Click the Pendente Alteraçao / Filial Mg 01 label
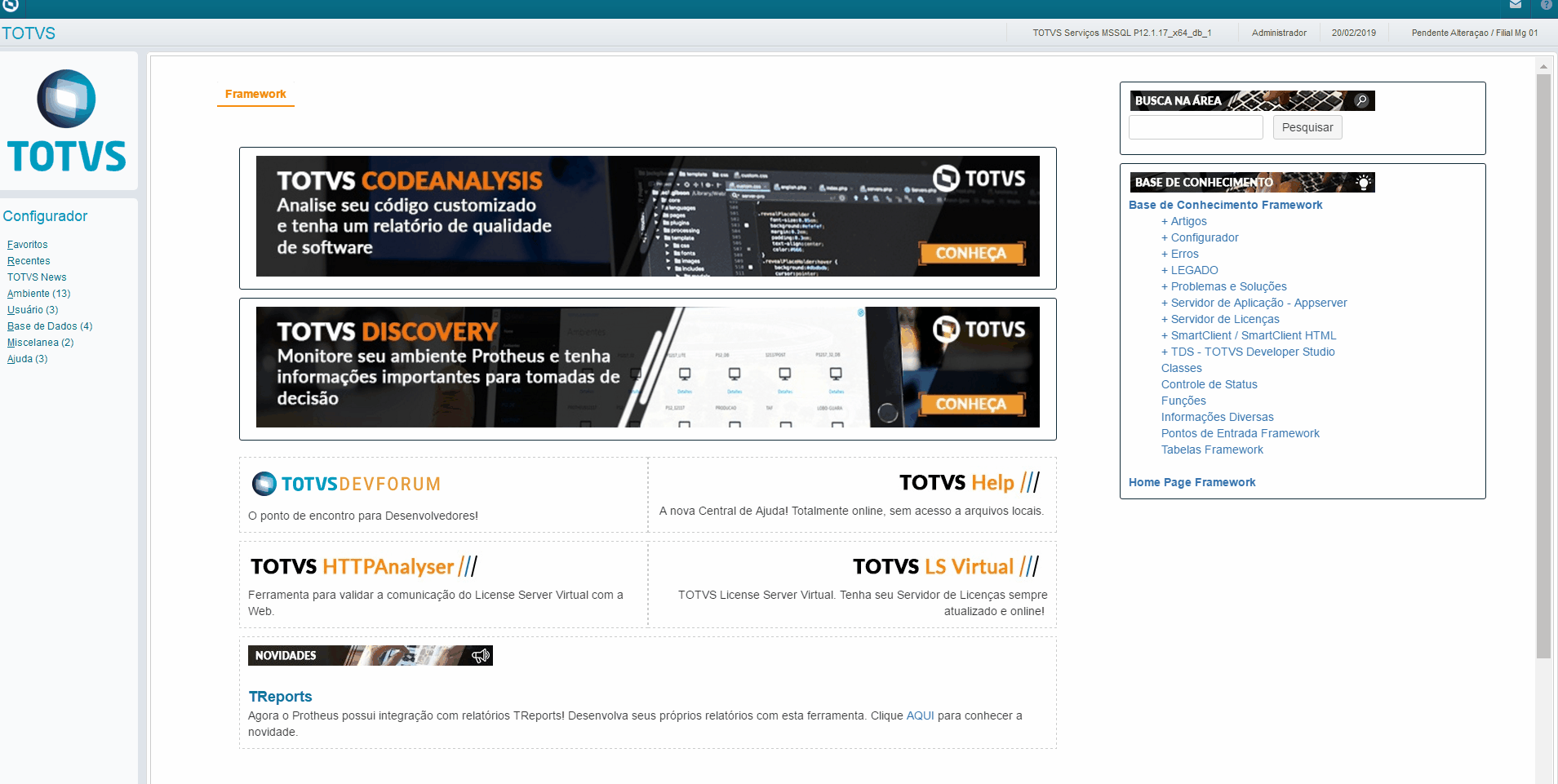This screenshot has width=1558, height=784. (x=1475, y=33)
